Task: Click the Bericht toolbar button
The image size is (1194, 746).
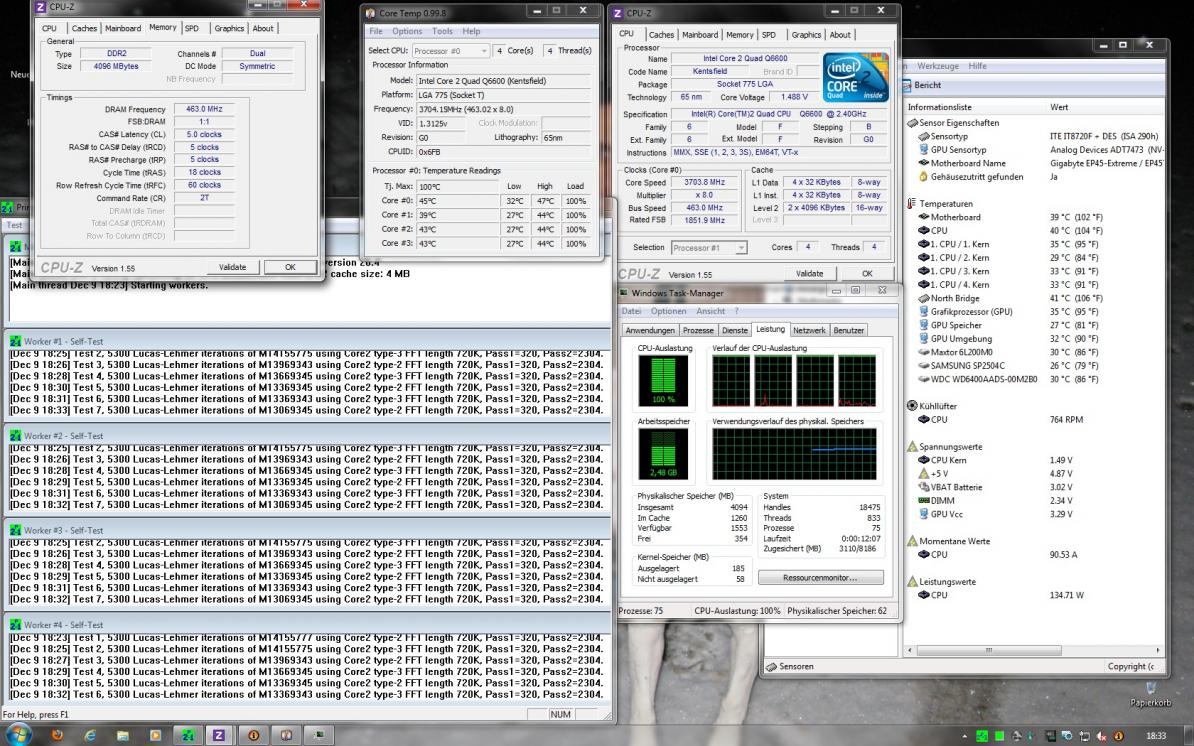Action: coord(921,85)
